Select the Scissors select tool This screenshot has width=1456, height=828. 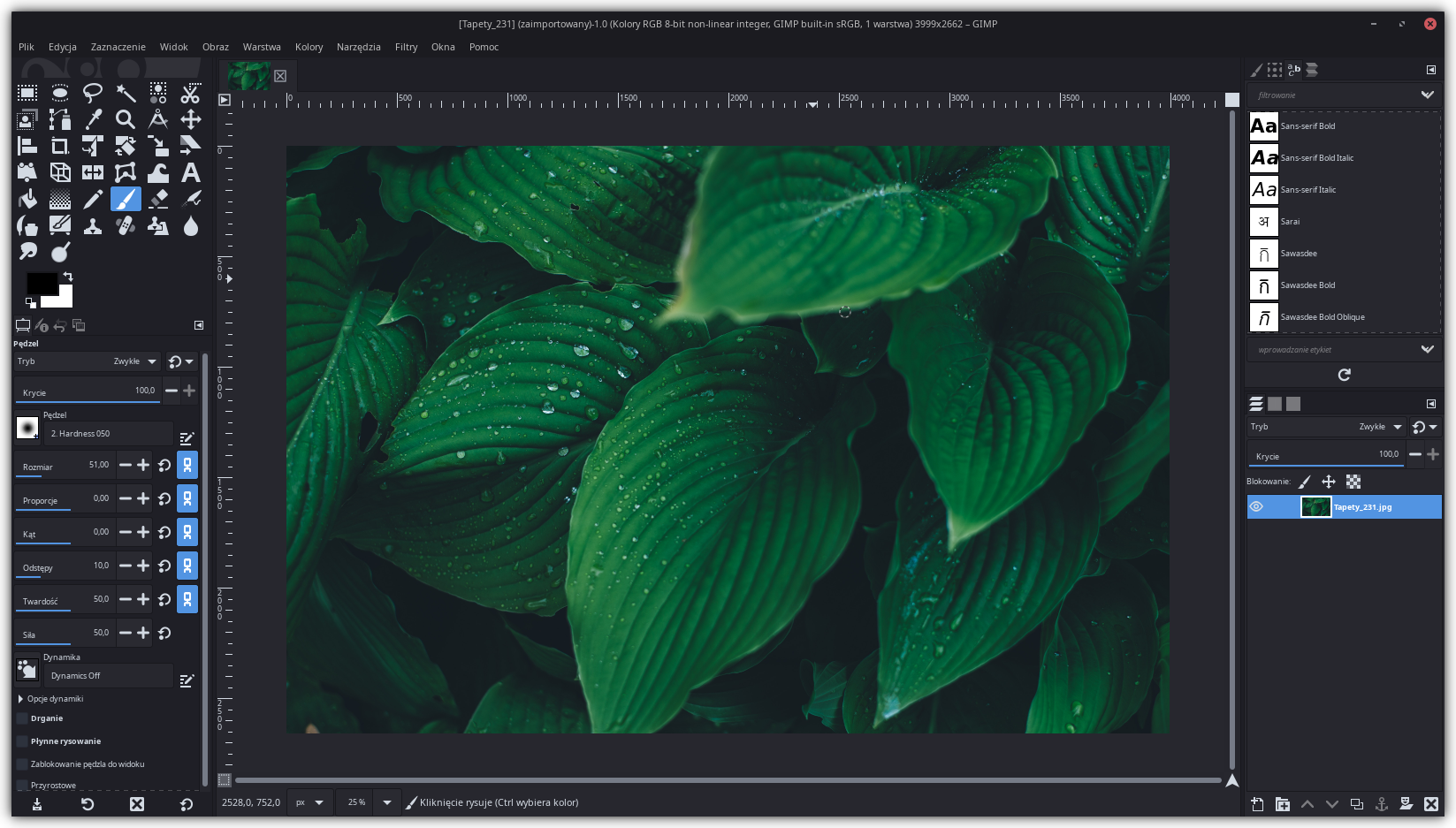pyautogui.click(x=190, y=93)
